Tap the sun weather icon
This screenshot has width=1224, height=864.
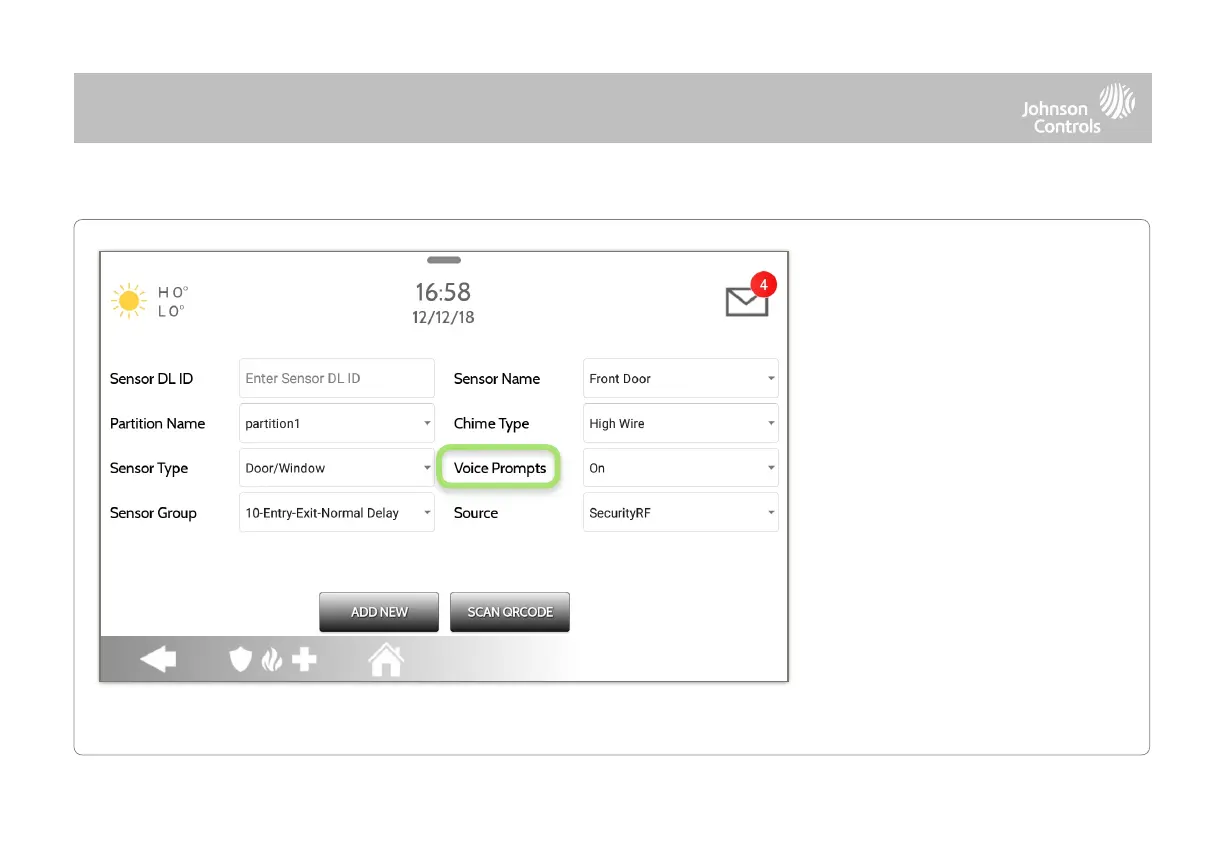129,301
